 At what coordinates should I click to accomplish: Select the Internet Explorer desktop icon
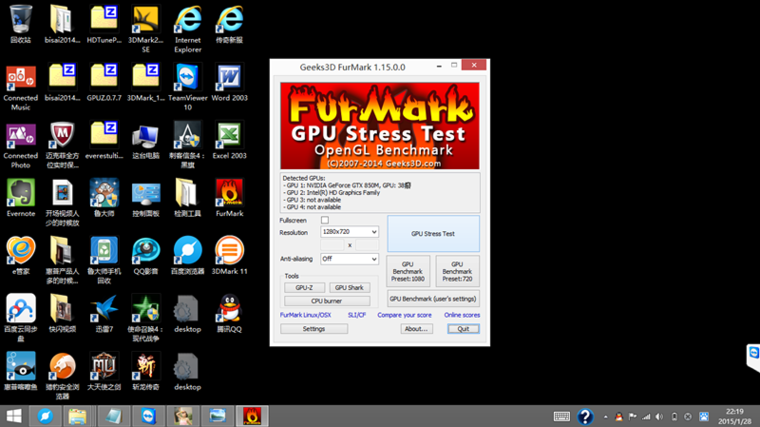click(x=188, y=29)
